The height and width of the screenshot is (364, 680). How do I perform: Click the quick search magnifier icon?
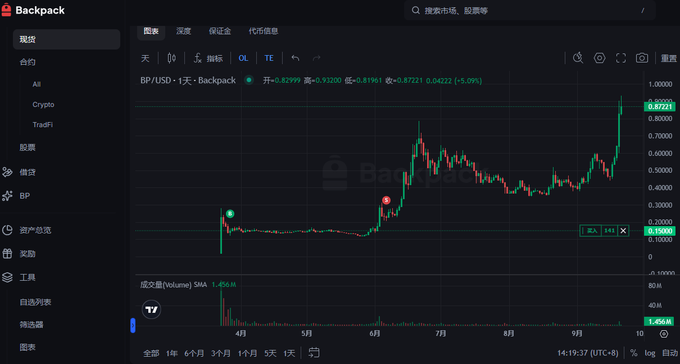(578, 58)
